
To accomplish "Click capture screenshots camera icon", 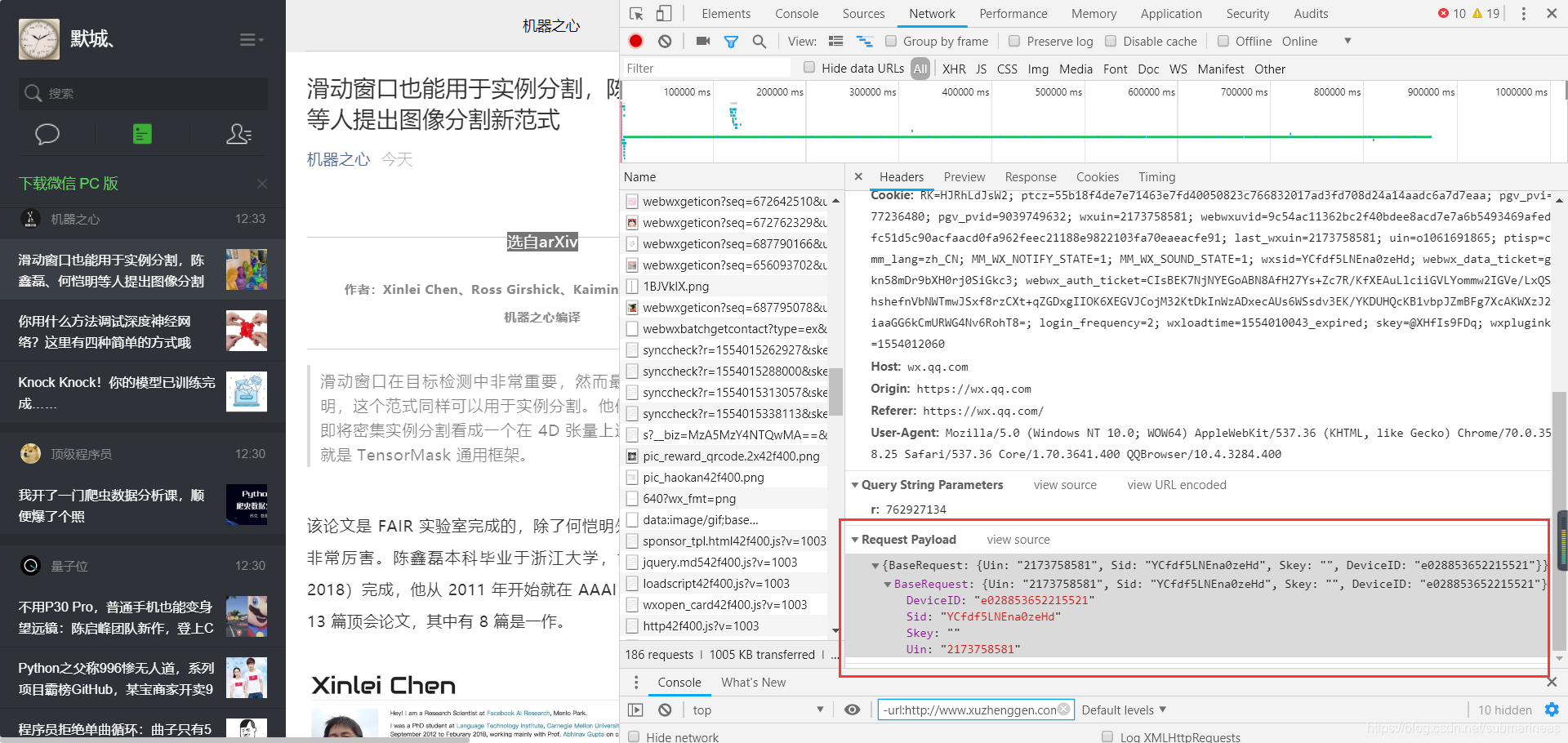I will click(x=702, y=42).
